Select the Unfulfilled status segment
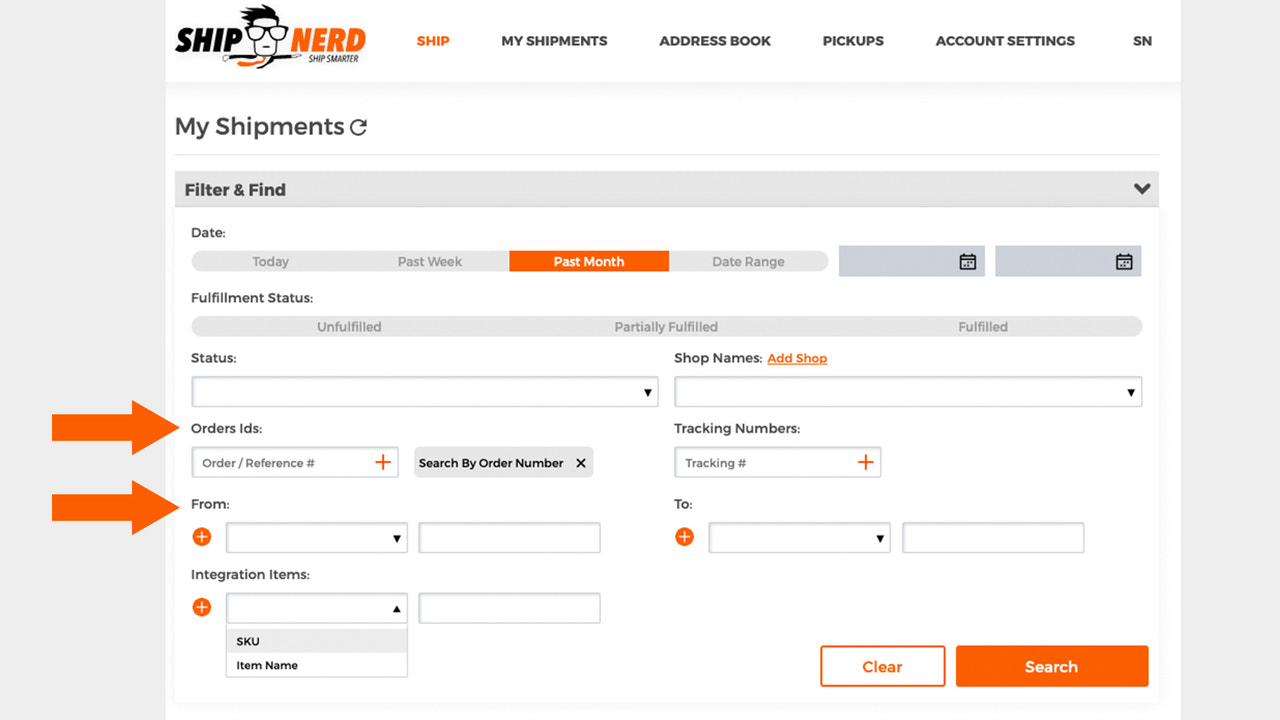 coord(349,326)
